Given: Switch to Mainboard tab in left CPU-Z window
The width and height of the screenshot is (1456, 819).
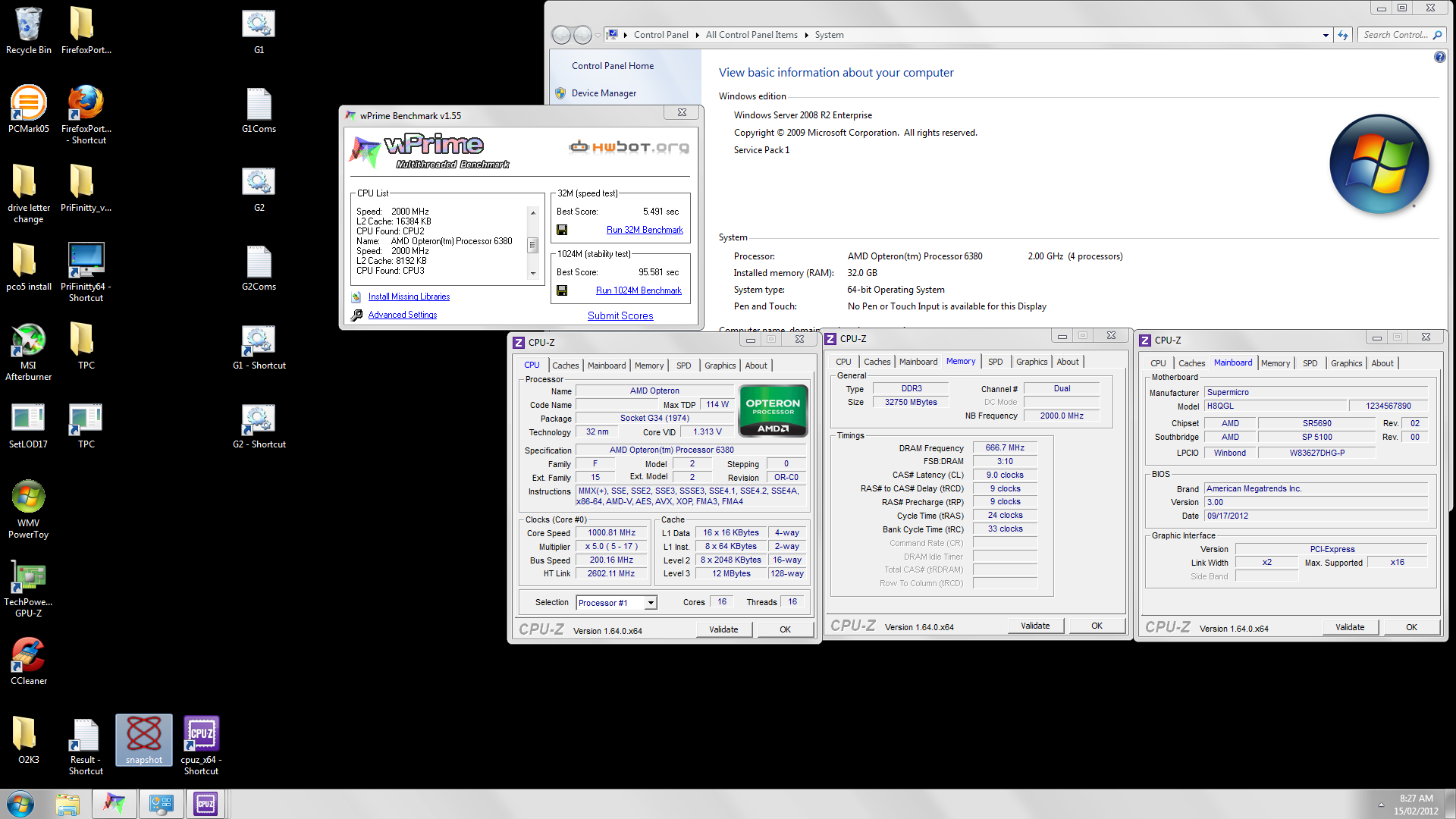Looking at the screenshot, I should pyautogui.click(x=607, y=366).
